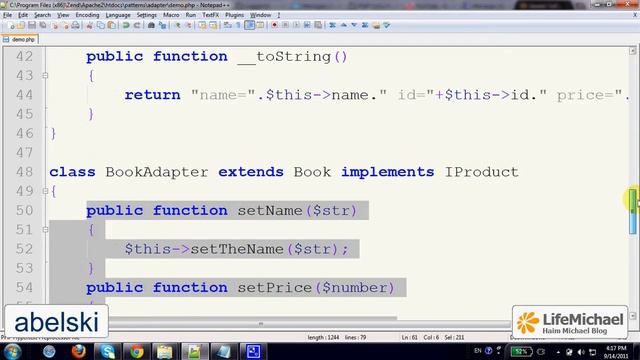Click the Save All toolbar icon

(x=42, y=25)
